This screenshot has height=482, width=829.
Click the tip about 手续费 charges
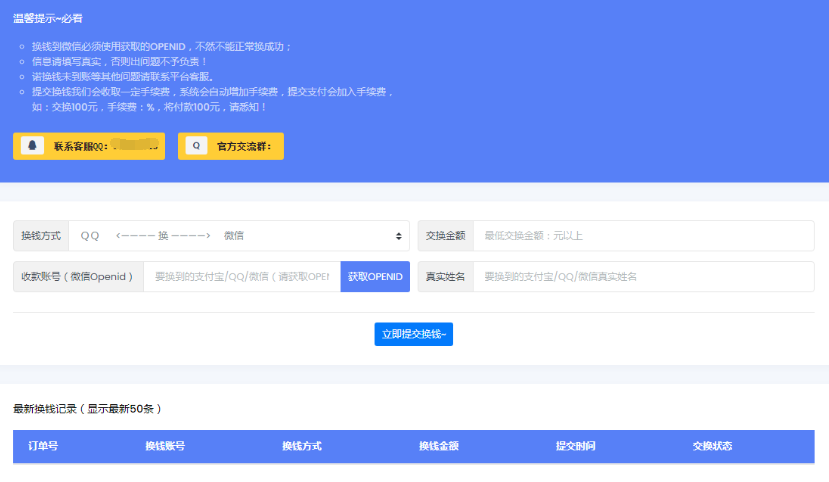(x=213, y=99)
